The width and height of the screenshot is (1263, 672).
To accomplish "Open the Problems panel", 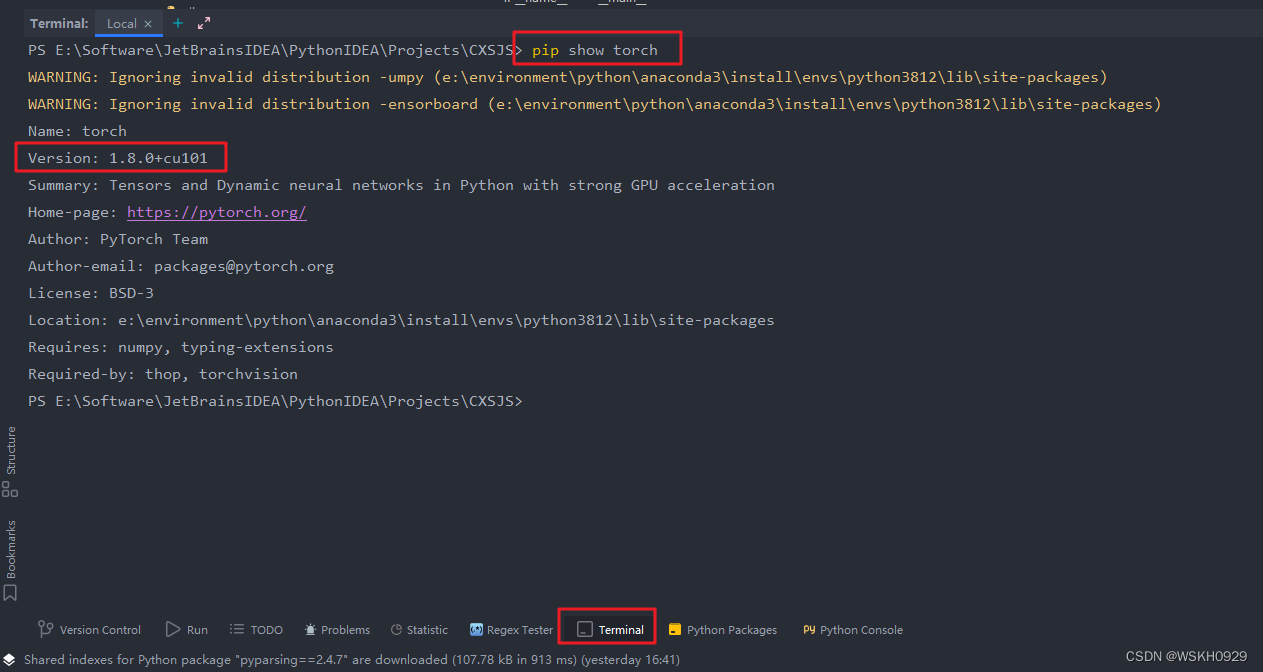I will 337,630.
